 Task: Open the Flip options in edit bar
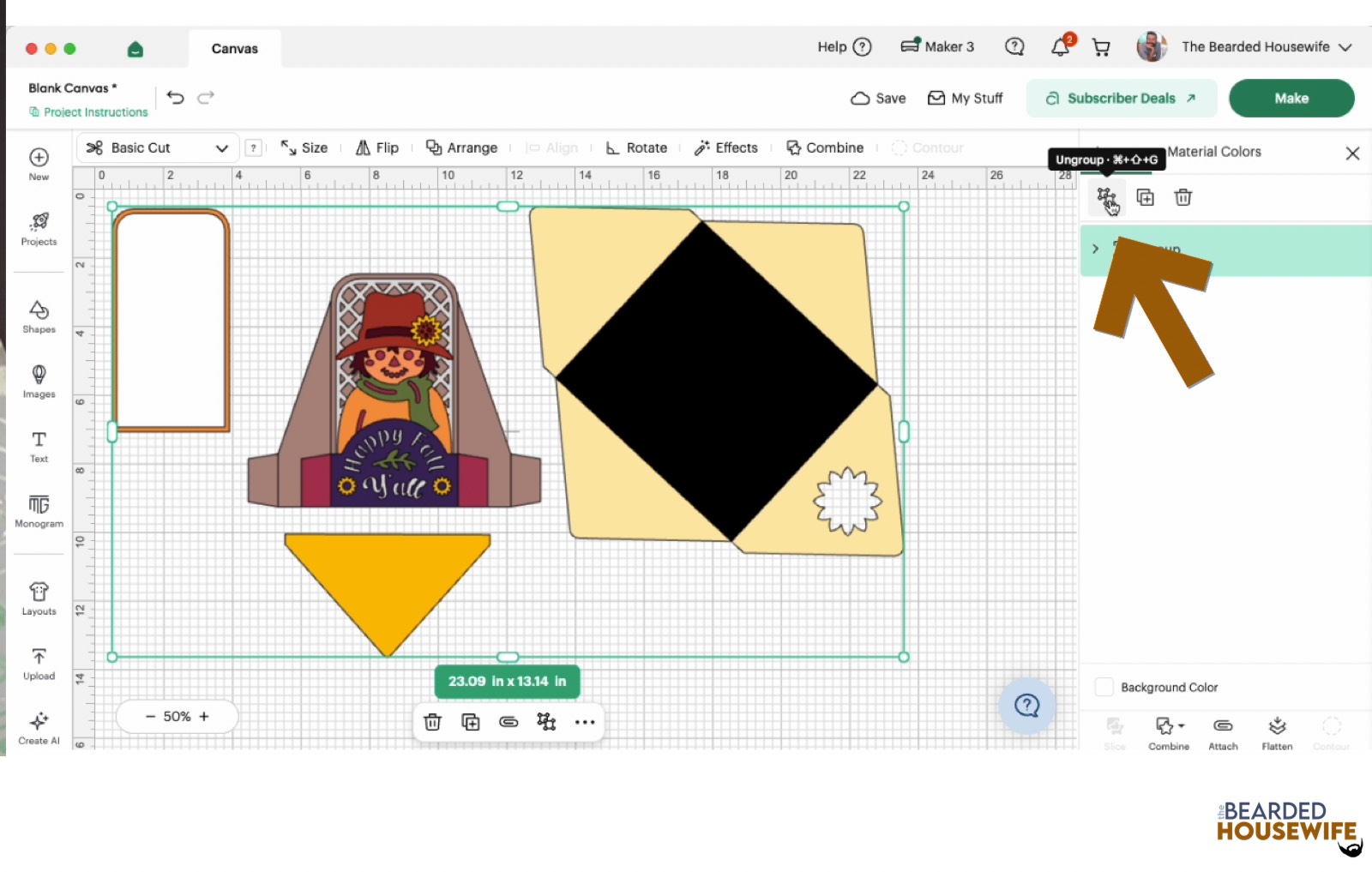click(377, 147)
